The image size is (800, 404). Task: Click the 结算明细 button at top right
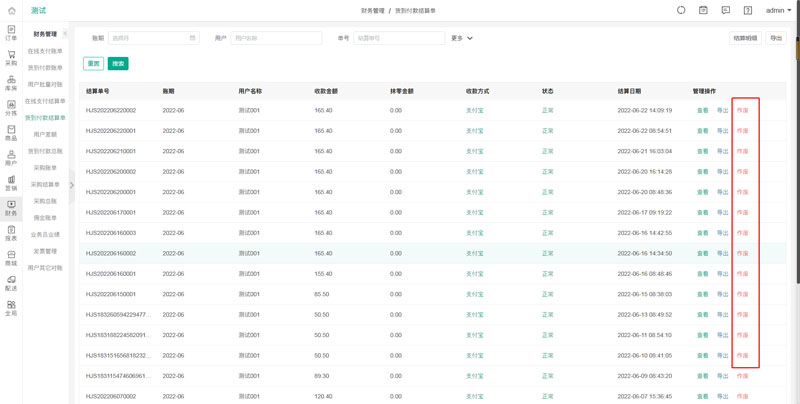[745, 38]
